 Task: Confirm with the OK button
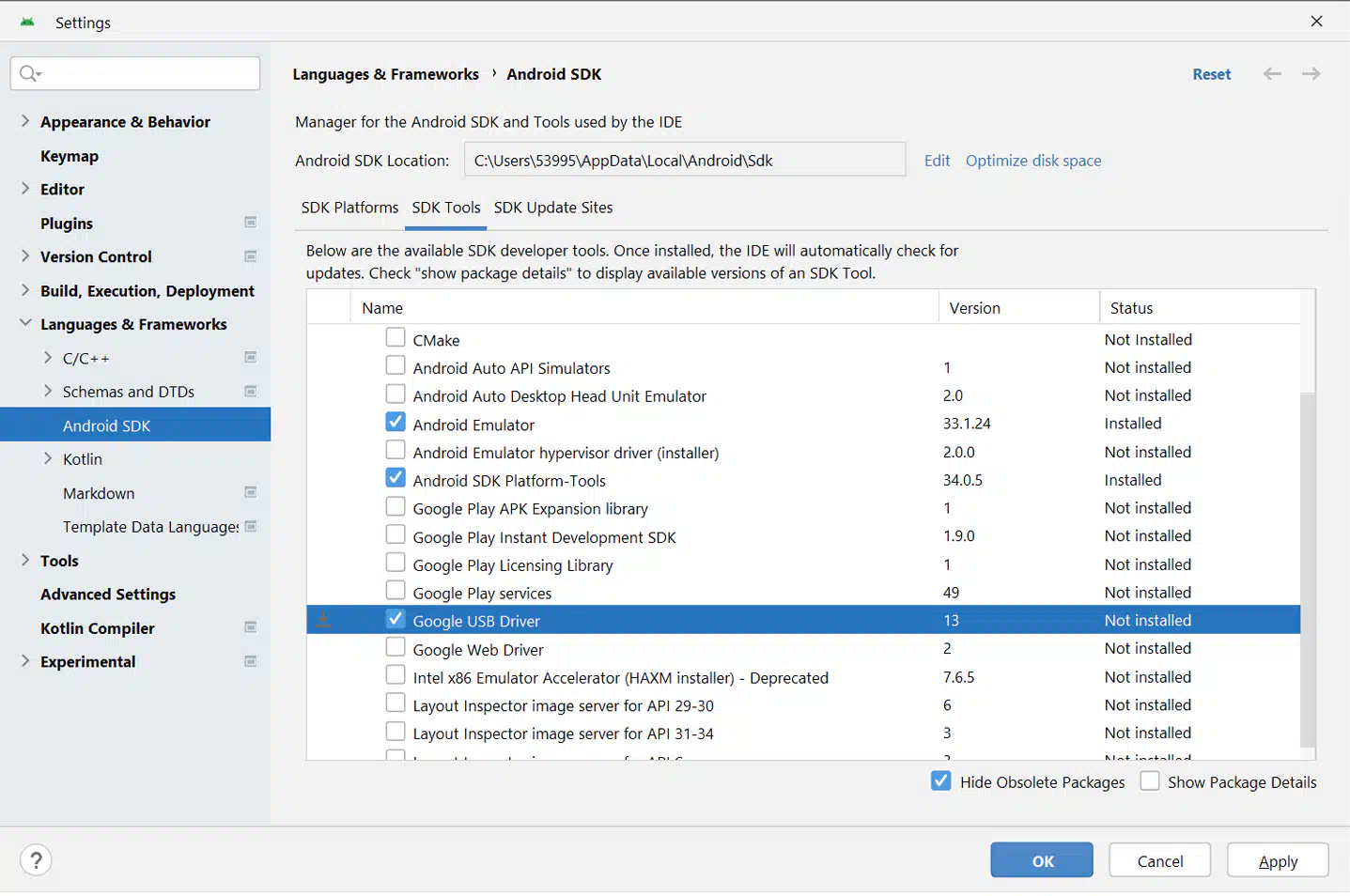[x=1042, y=860]
